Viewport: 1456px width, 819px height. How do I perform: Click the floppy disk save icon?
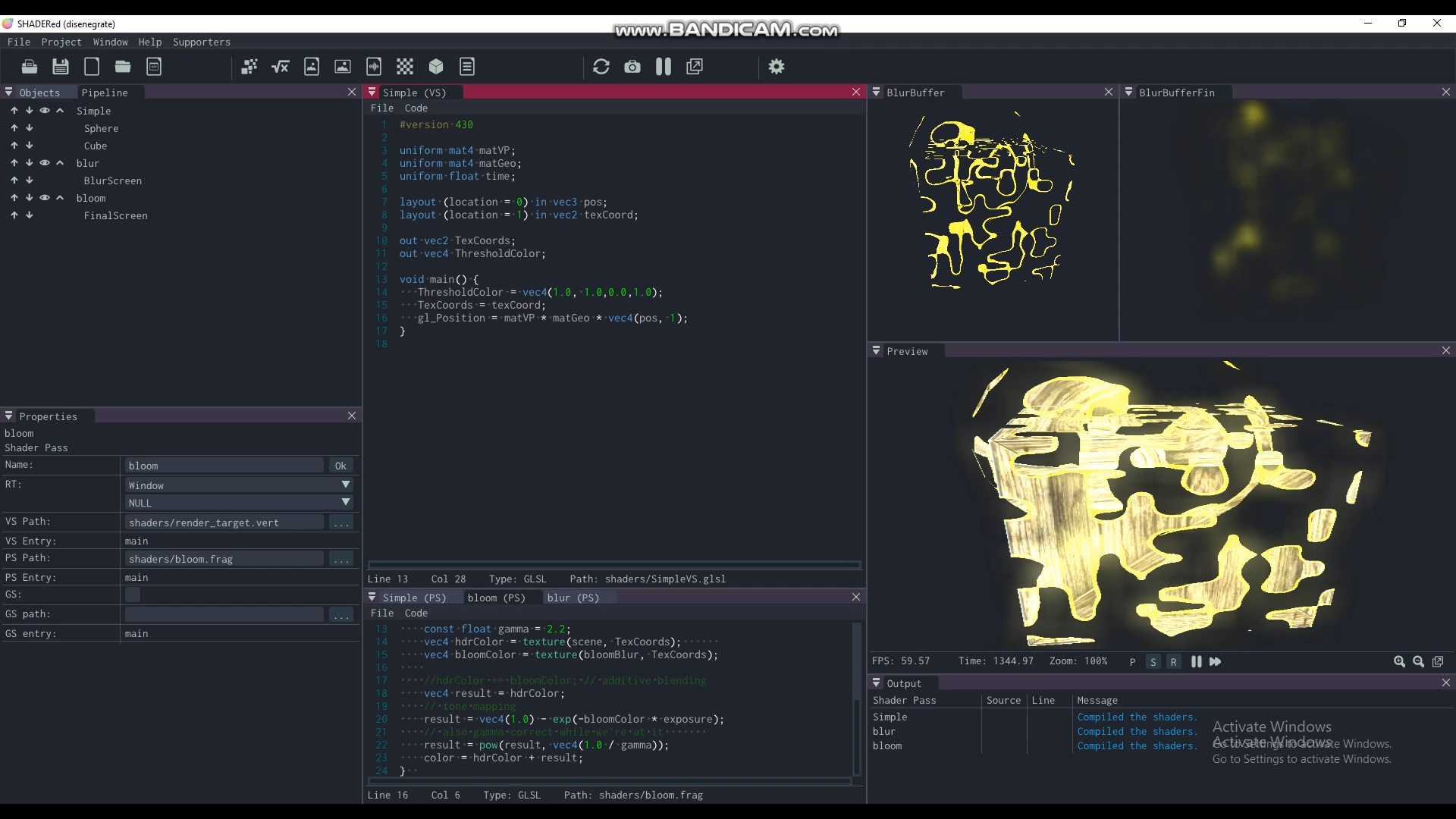coord(61,67)
